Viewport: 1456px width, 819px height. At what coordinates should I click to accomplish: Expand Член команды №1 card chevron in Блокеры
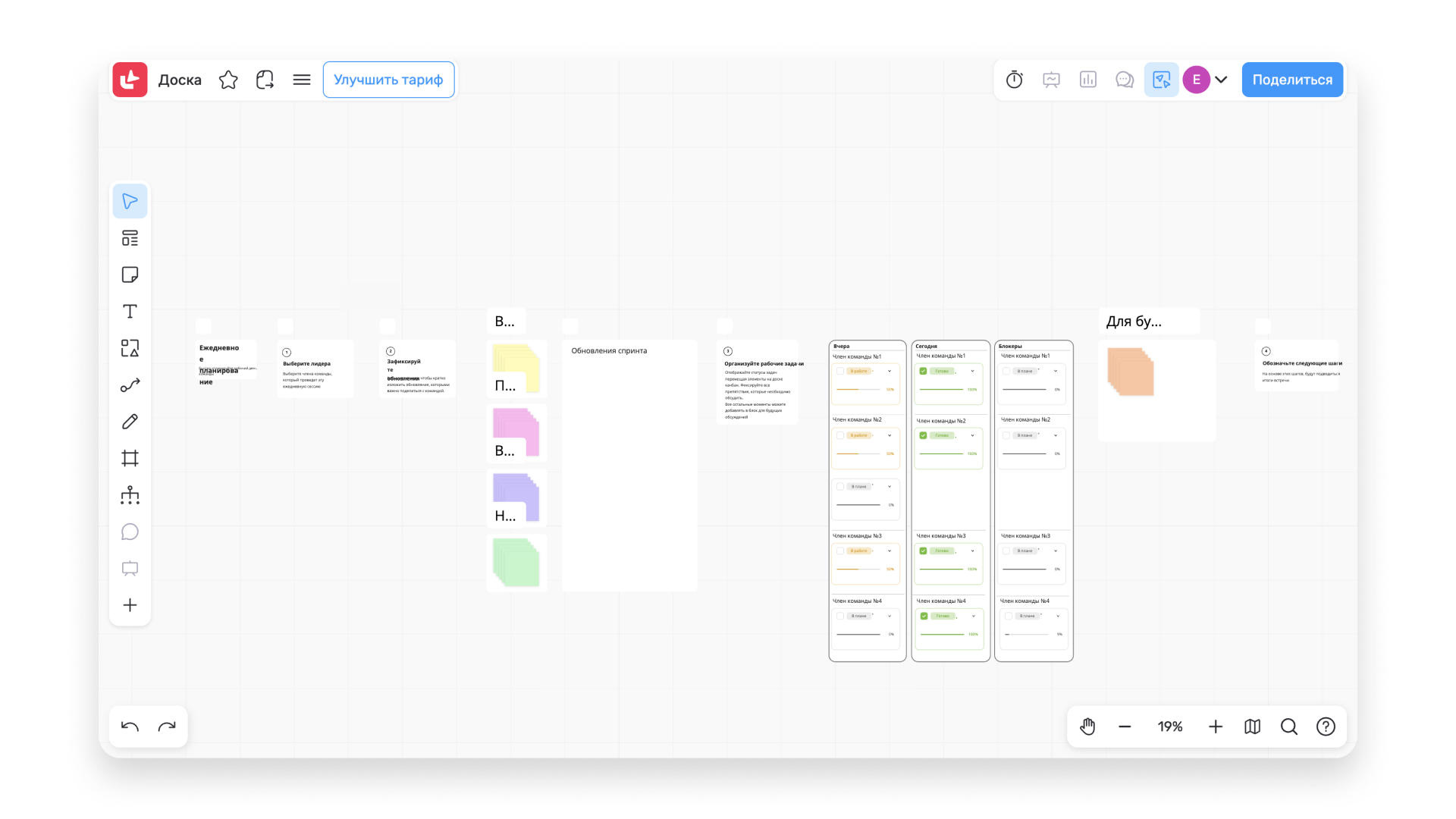coord(1056,371)
